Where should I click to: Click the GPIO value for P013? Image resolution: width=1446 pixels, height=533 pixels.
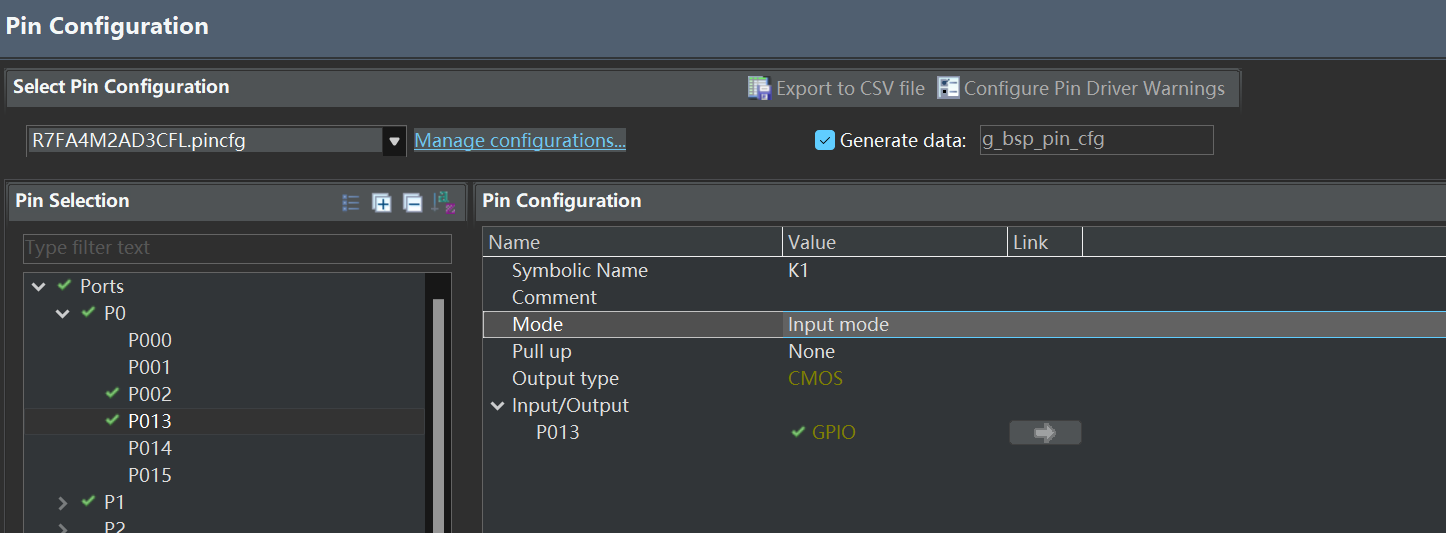coord(834,432)
